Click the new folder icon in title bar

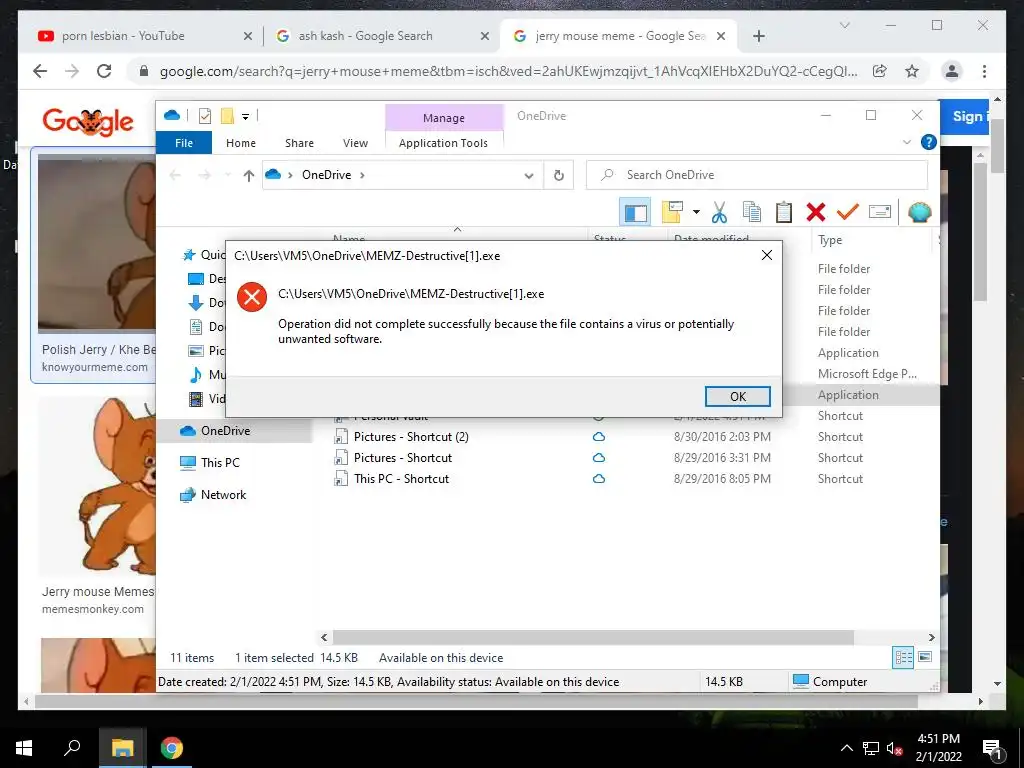[x=227, y=116]
